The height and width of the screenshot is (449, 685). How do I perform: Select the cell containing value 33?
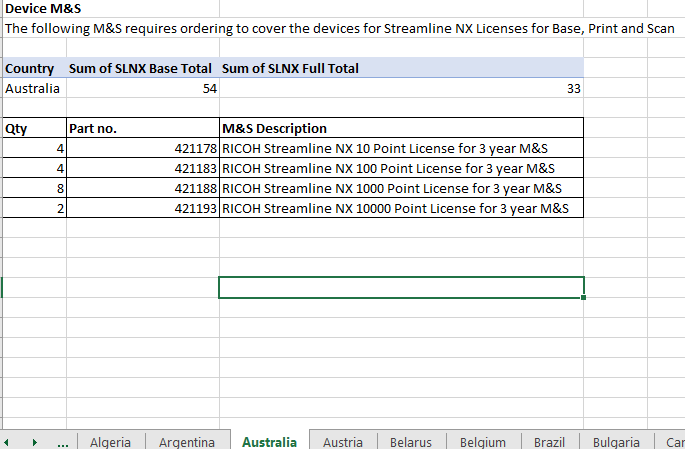(401, 88)
